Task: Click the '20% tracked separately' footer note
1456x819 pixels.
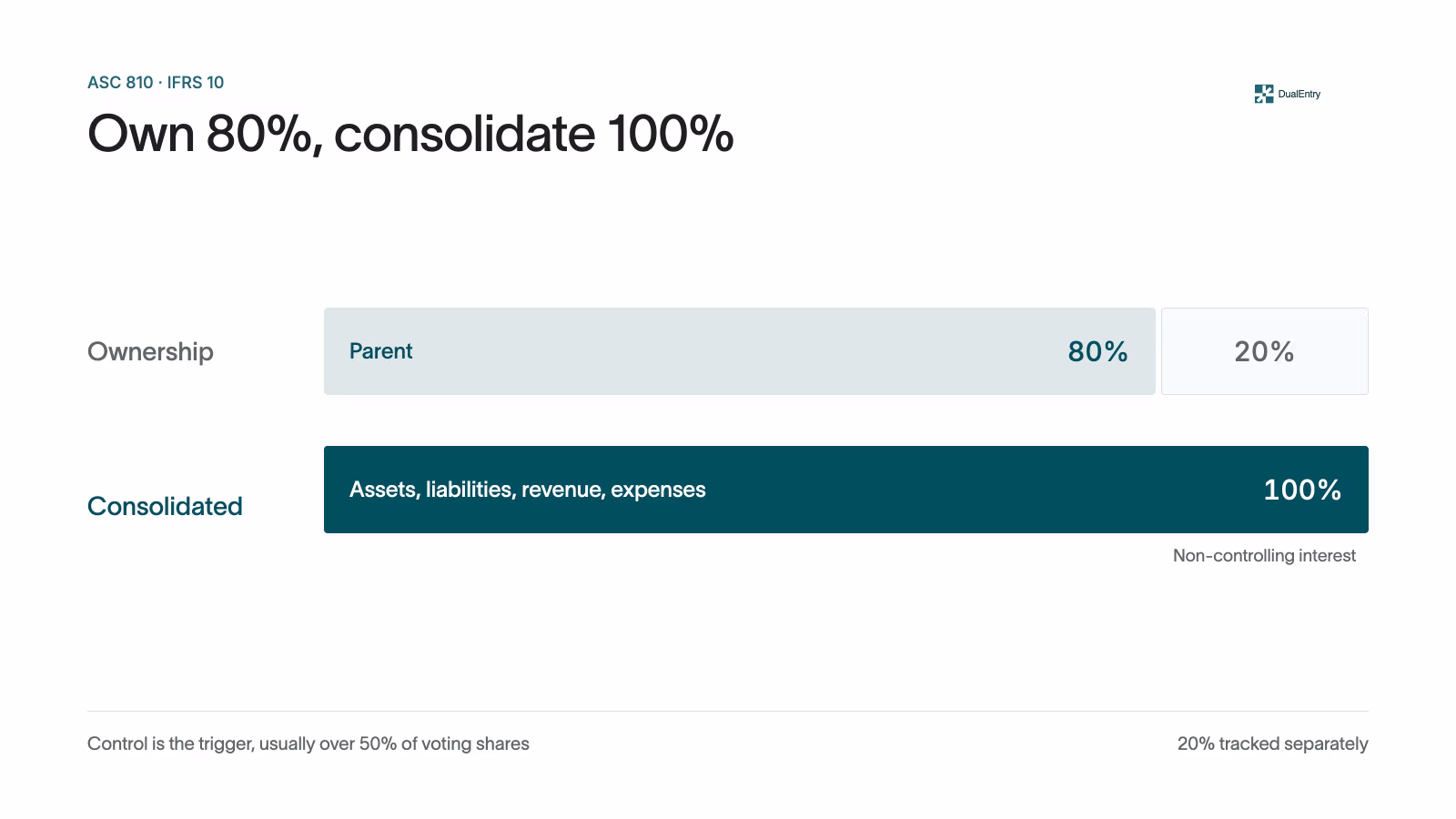Action: 1272,743
